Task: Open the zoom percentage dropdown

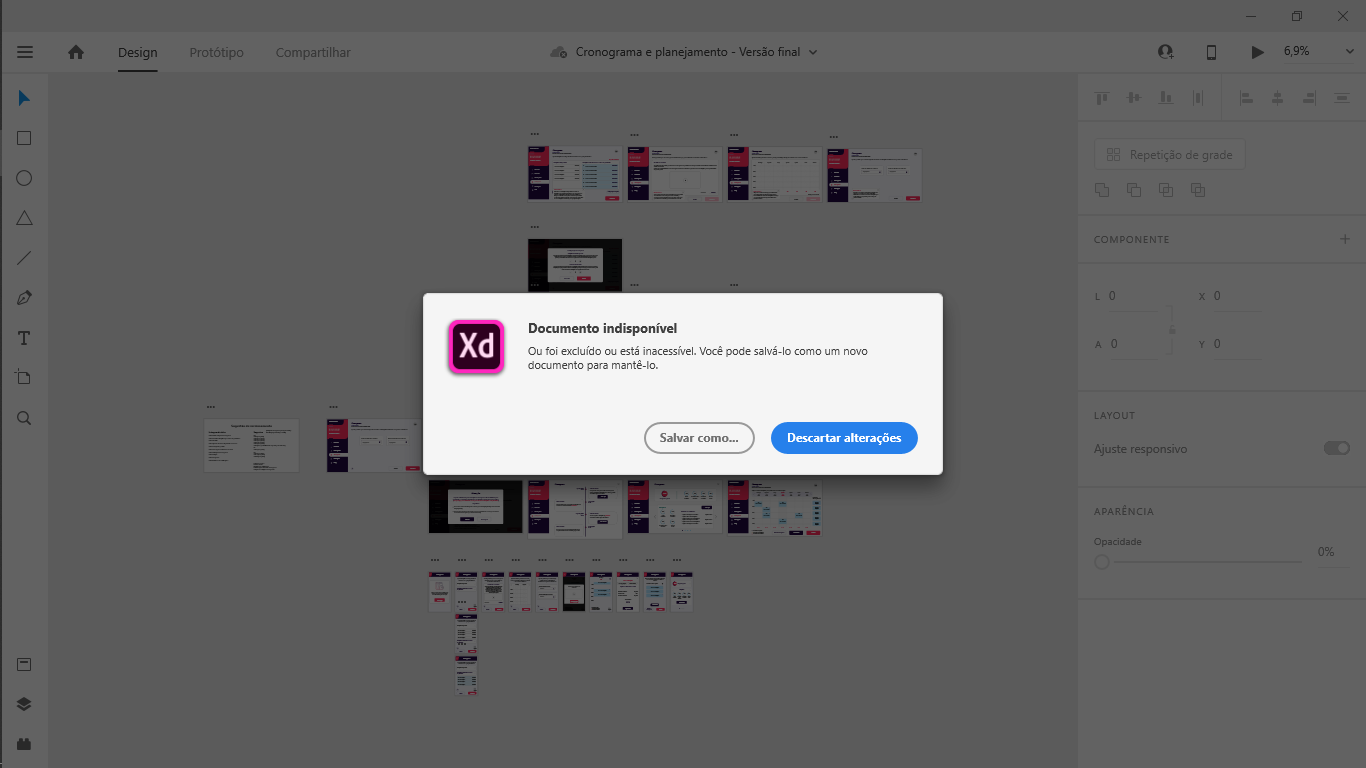Action: (x=1347, y=51)
